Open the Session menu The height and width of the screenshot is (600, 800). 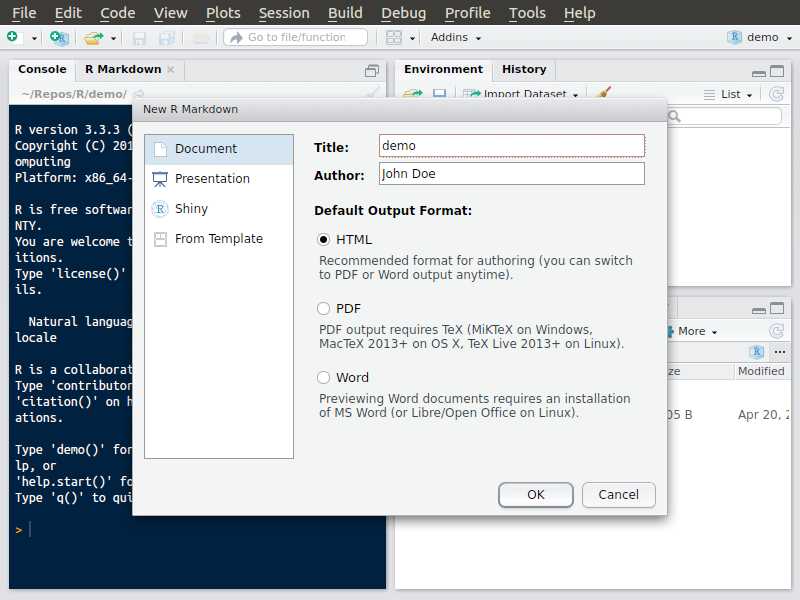point(283,13)
